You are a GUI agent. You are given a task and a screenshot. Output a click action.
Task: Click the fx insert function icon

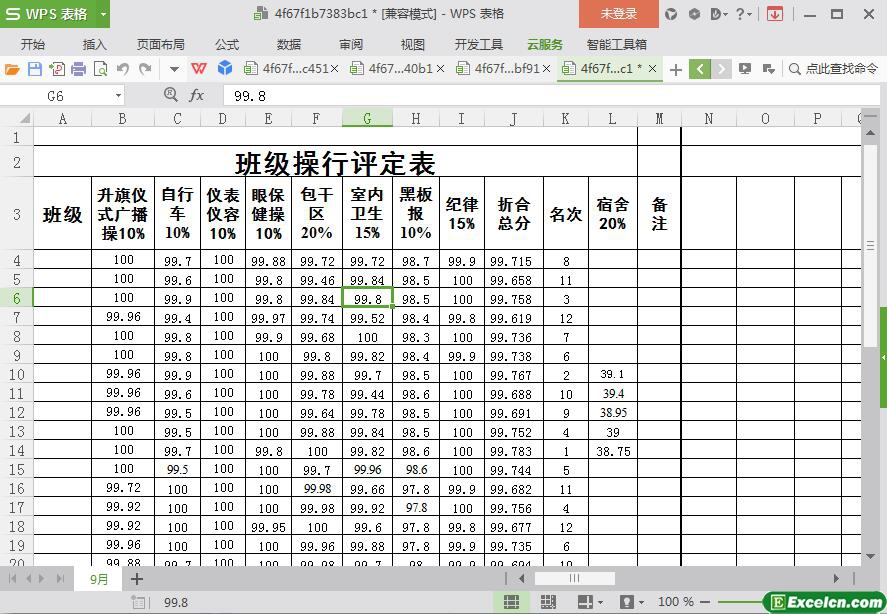coord(197,95)
